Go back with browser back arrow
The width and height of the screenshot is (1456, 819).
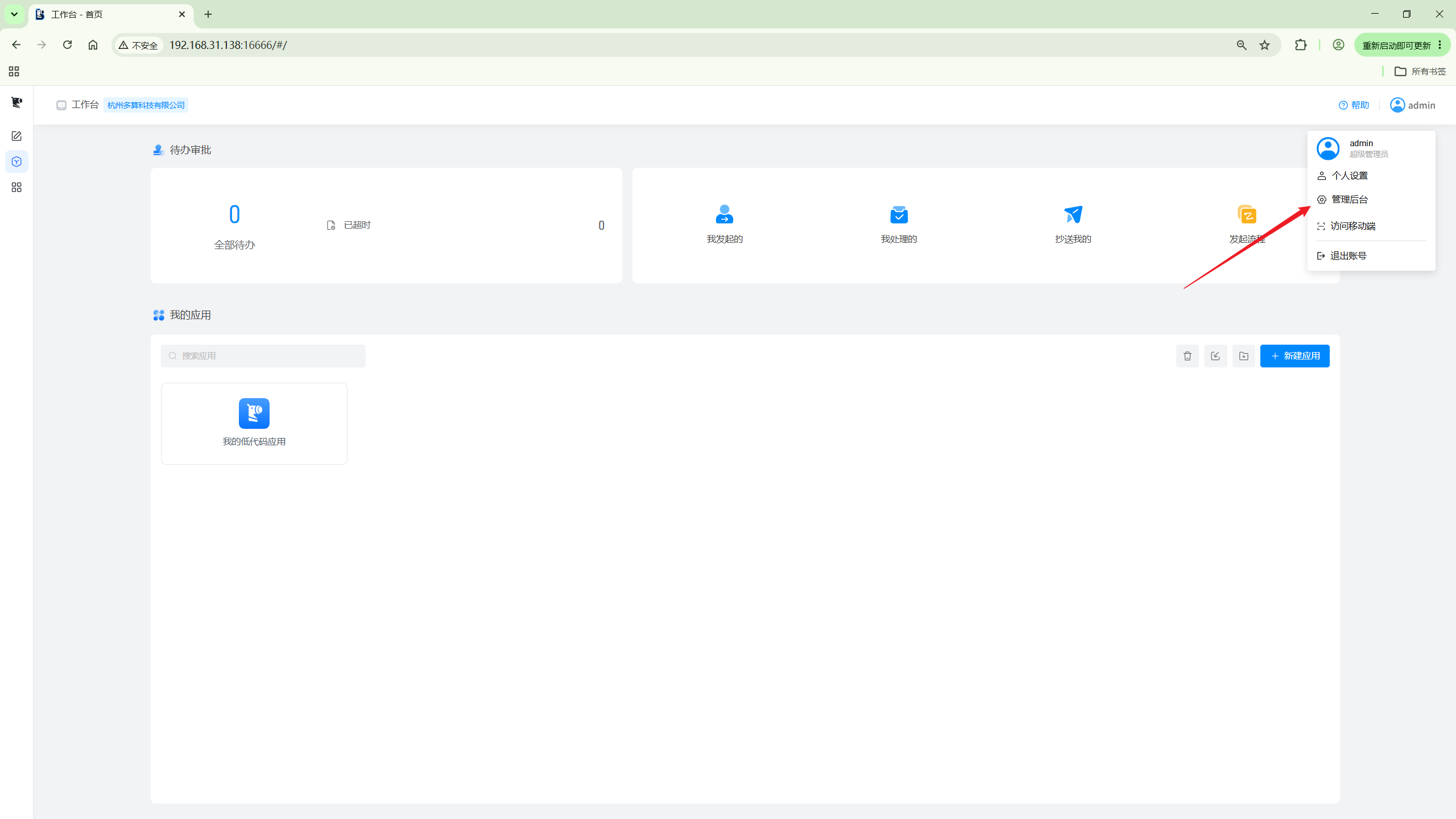[x=16, y=45]
